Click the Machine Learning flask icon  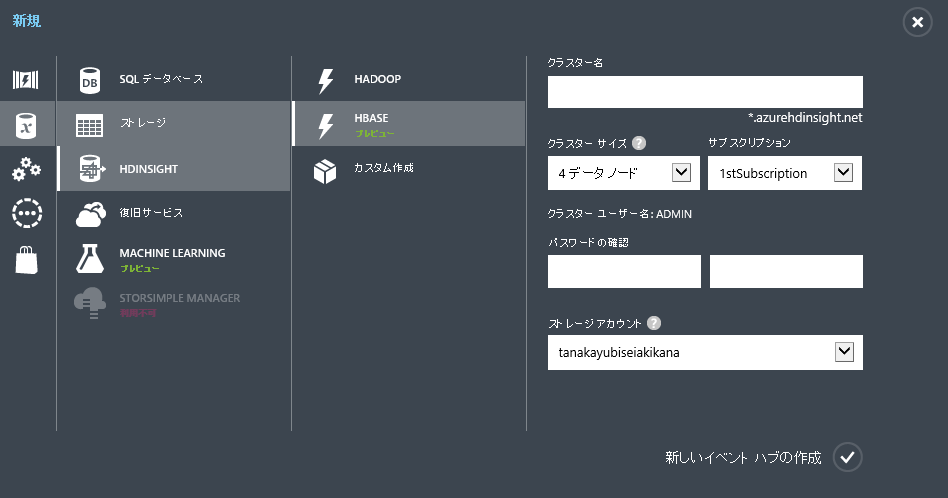coord(90,258)
